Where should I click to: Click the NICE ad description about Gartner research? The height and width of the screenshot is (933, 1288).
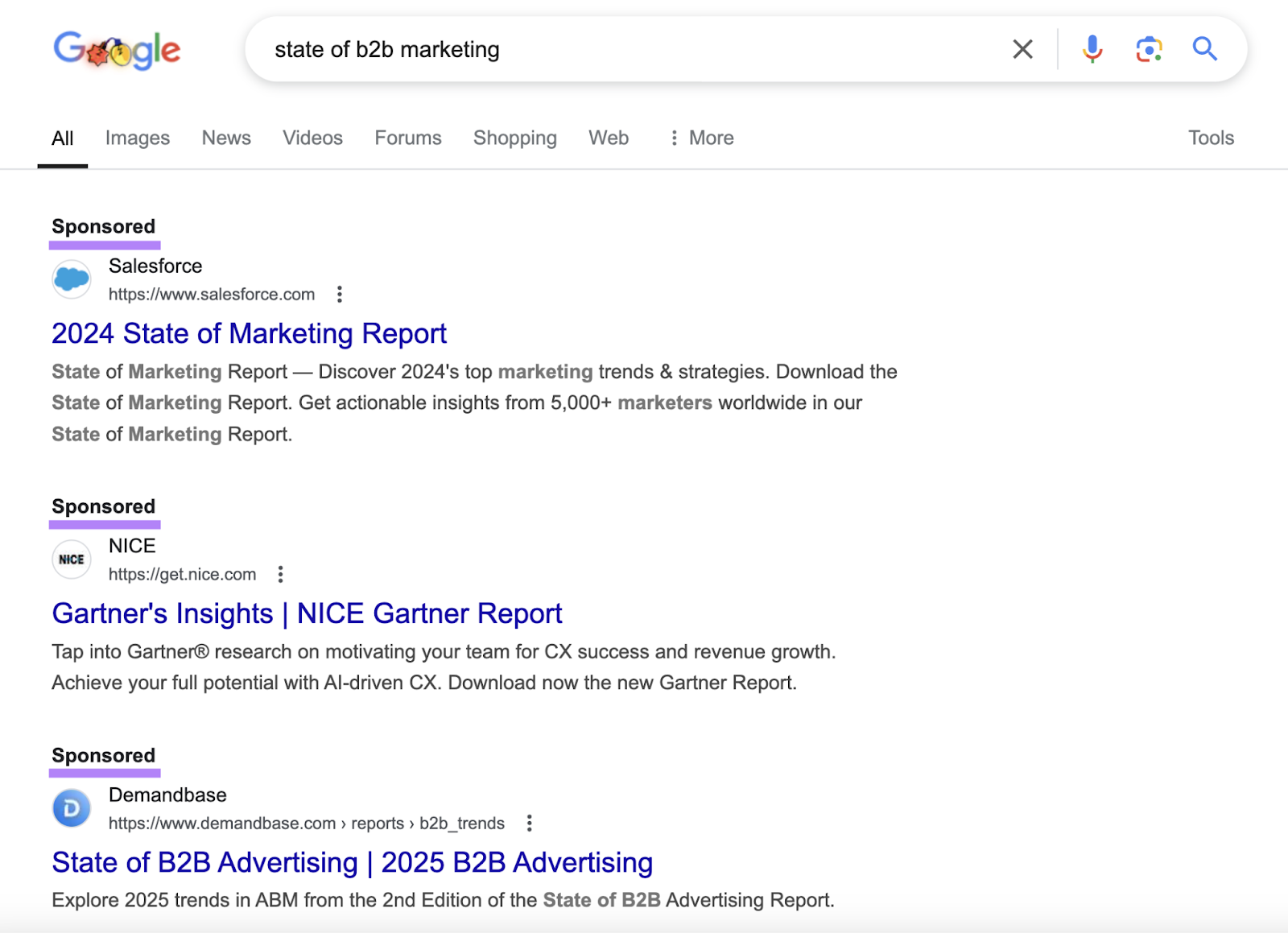click(x=444, y=667)
